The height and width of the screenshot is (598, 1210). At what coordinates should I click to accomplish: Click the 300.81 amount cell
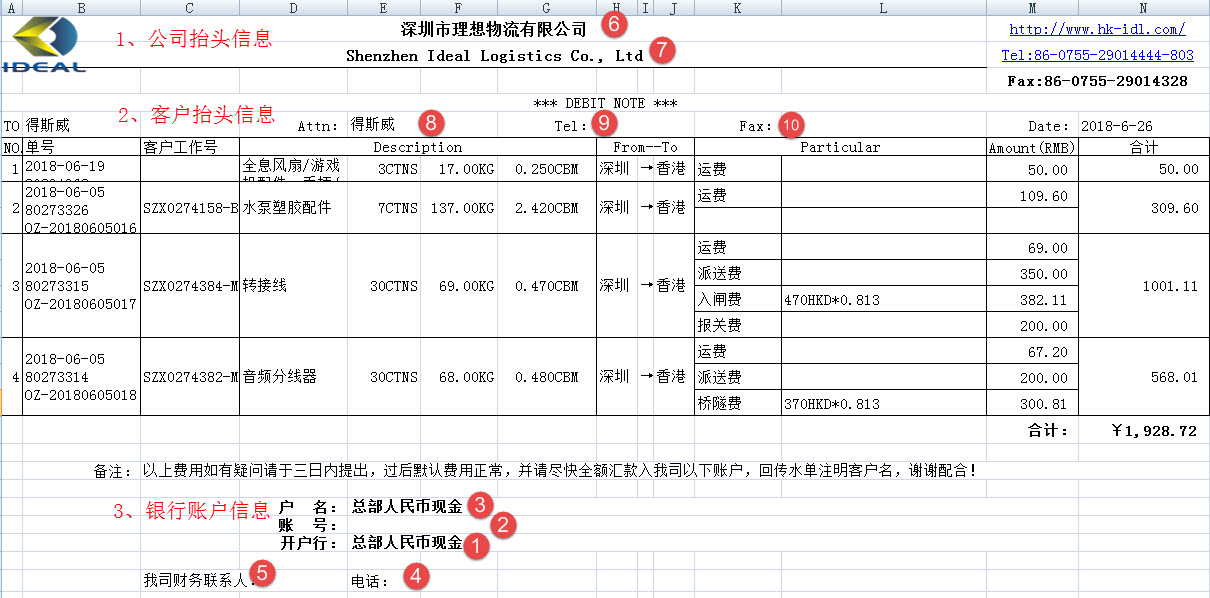pos(1032,404)
